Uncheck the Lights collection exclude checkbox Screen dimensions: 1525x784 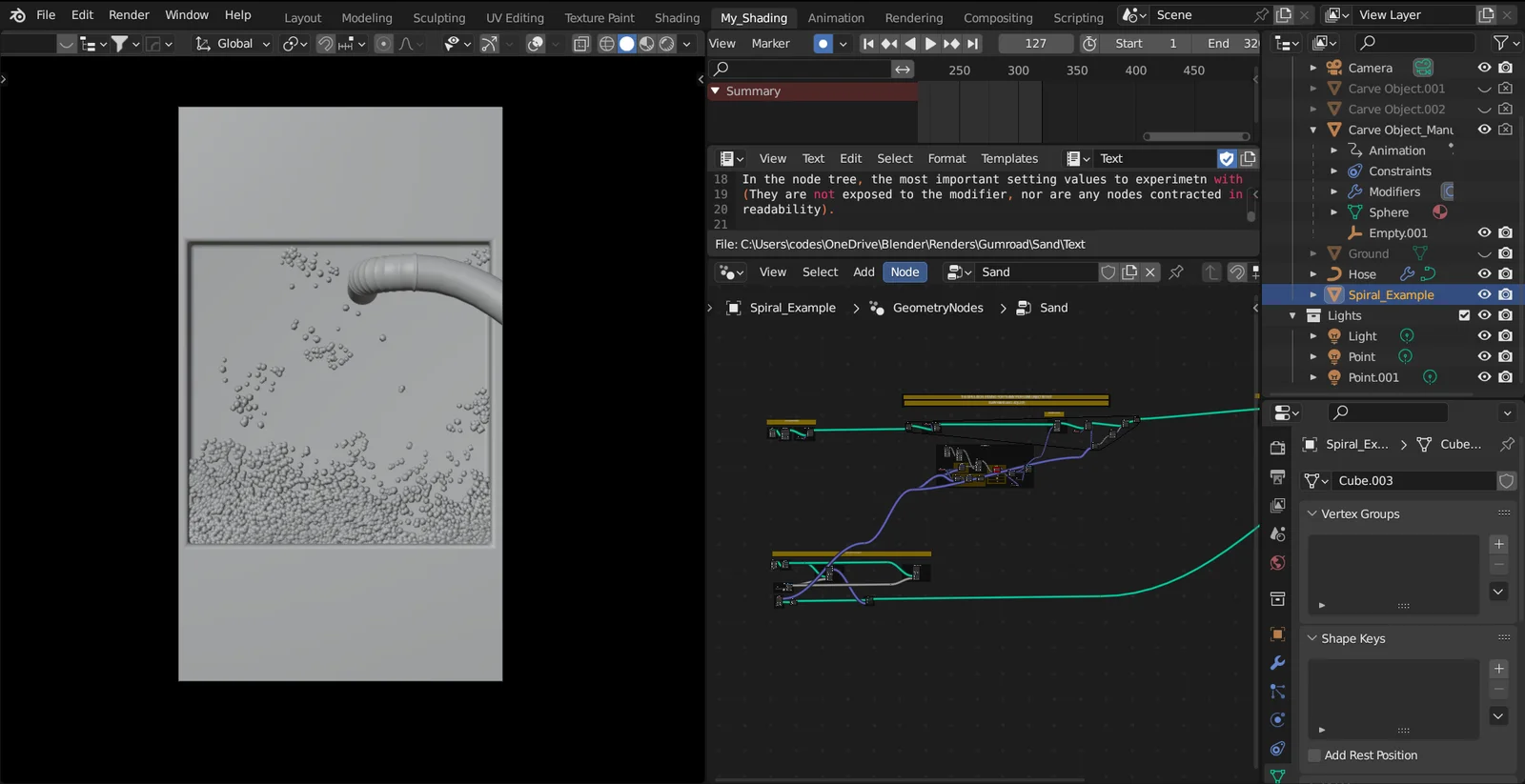point(1464,315)
